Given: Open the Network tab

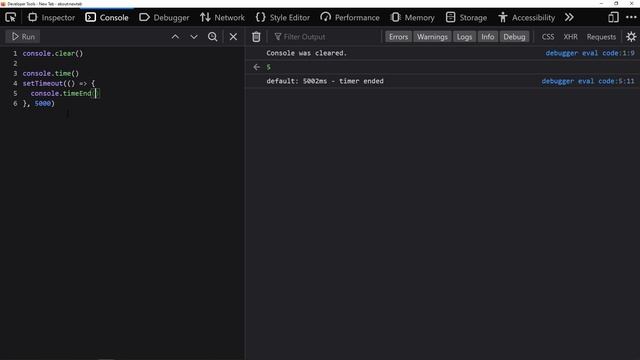Looking at the screenshot, I should tap(222, 18).
